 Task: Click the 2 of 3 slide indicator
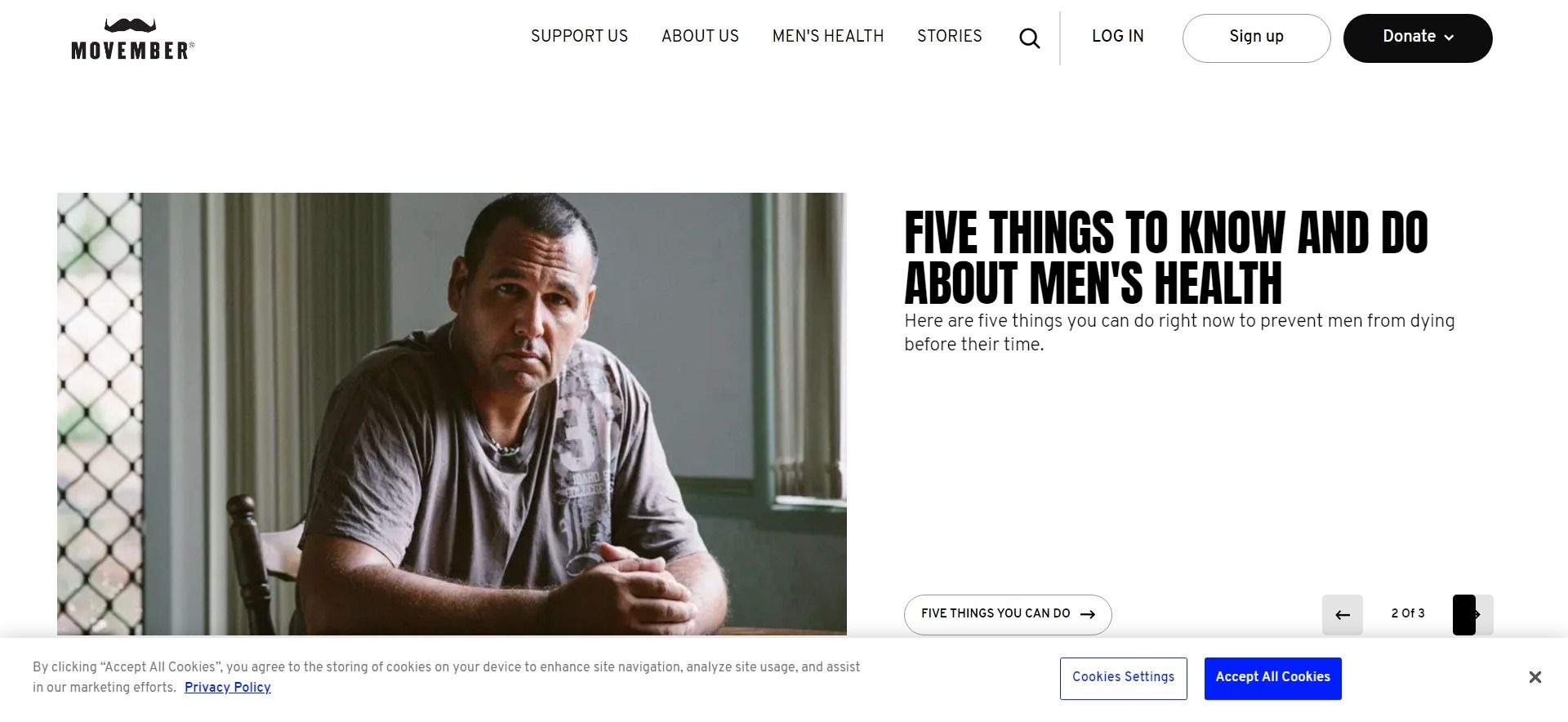coord(1408,613)
